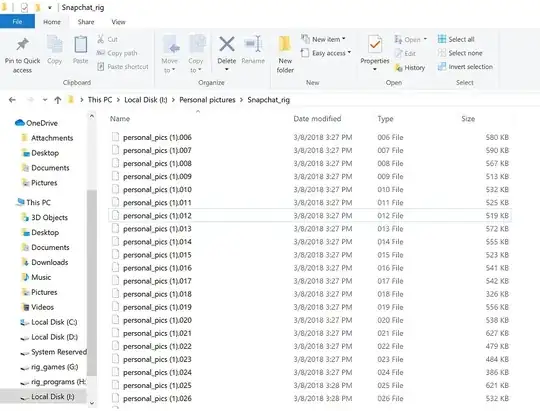The height and width of the screenshot is (411, 540).
Task: Sort by the Type column header
Action: click(385, 119)
